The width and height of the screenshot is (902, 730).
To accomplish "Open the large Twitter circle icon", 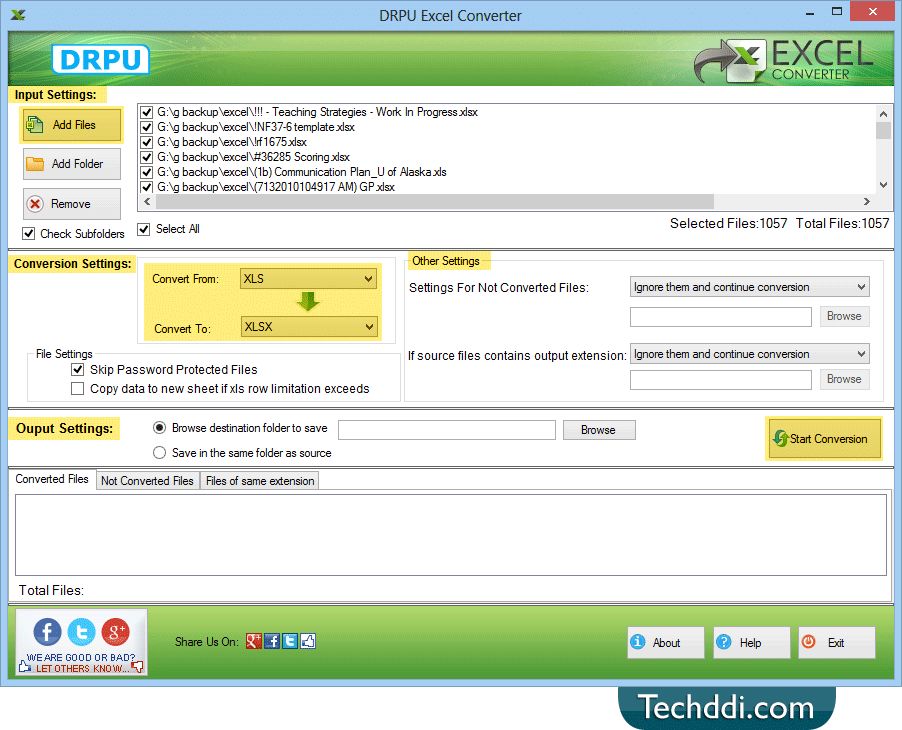I will [x=82, y=631].
